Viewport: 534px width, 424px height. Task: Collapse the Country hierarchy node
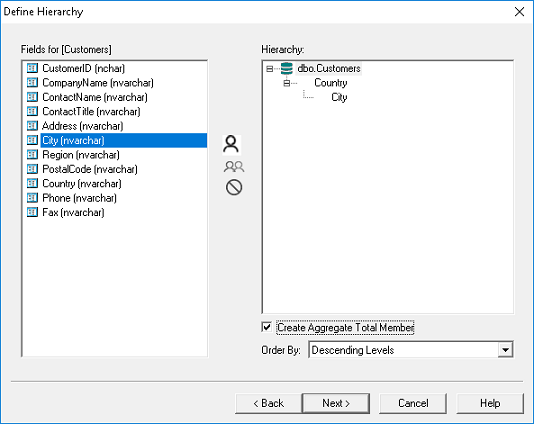[x=286, y=83]
